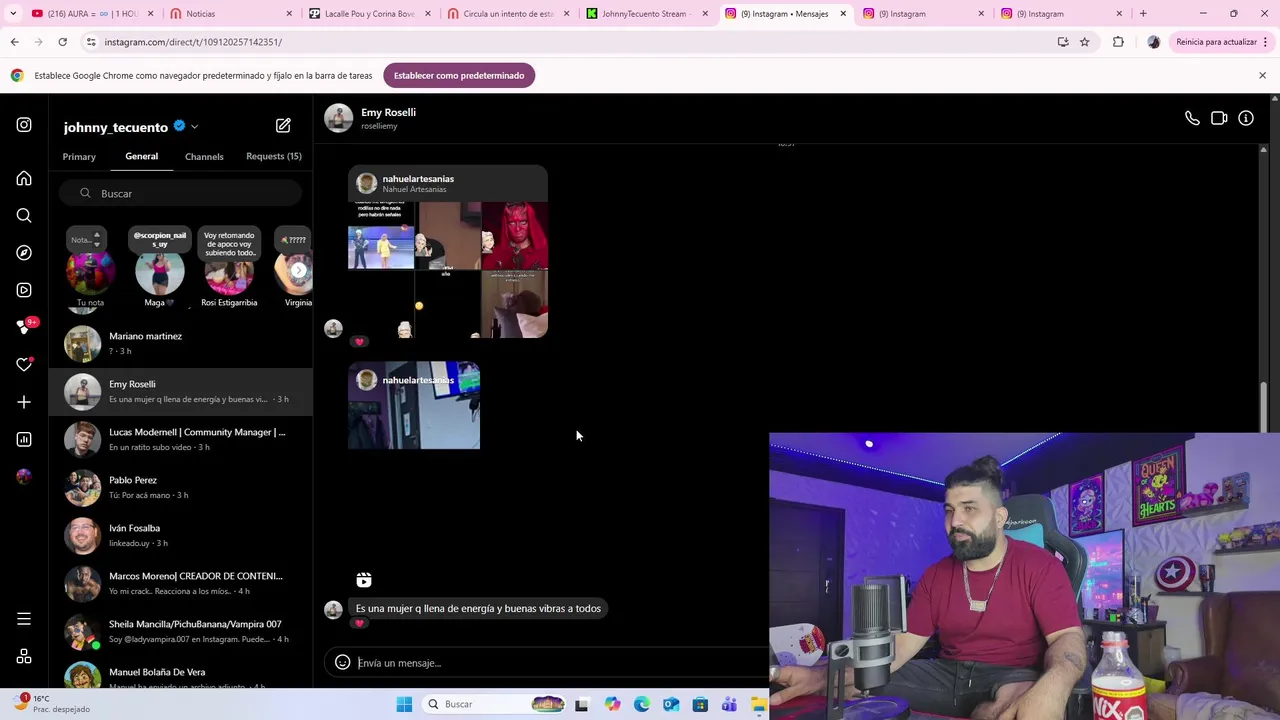Click the Create plus icon
This screenshot has width=1280, height=720.
tap(24, 402)
